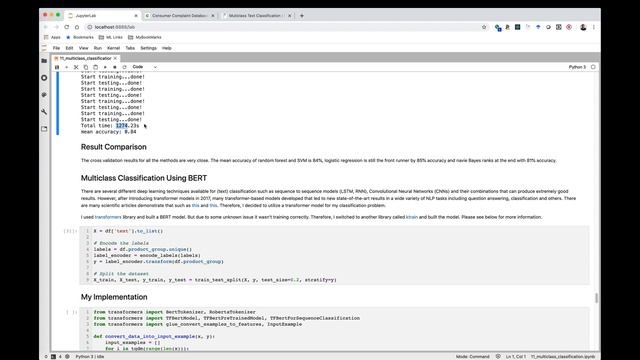Follow the 'ktrain' library link
This screenshot has width=640, height=360.
pyautogui.click(x=412, y=217)
